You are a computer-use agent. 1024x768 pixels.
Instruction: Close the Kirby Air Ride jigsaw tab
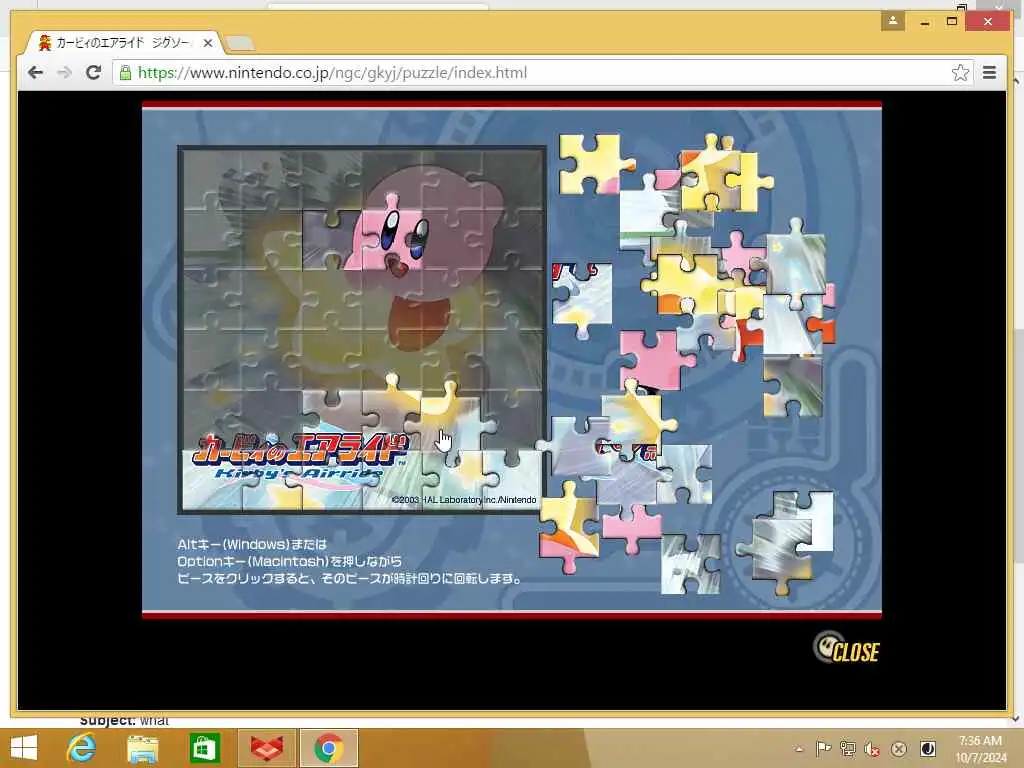click(208, 43)
